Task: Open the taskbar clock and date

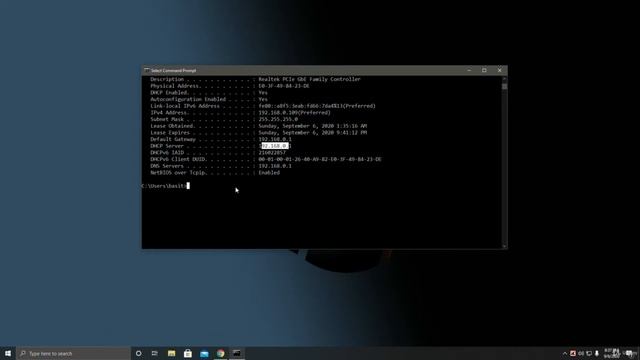Action: pyautogui.click(x=612, y=353)
